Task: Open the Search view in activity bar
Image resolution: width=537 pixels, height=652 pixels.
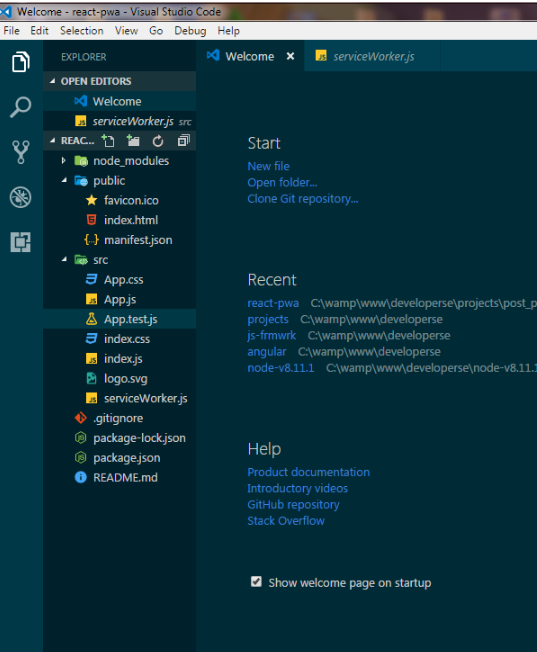Action: [20, 107]
